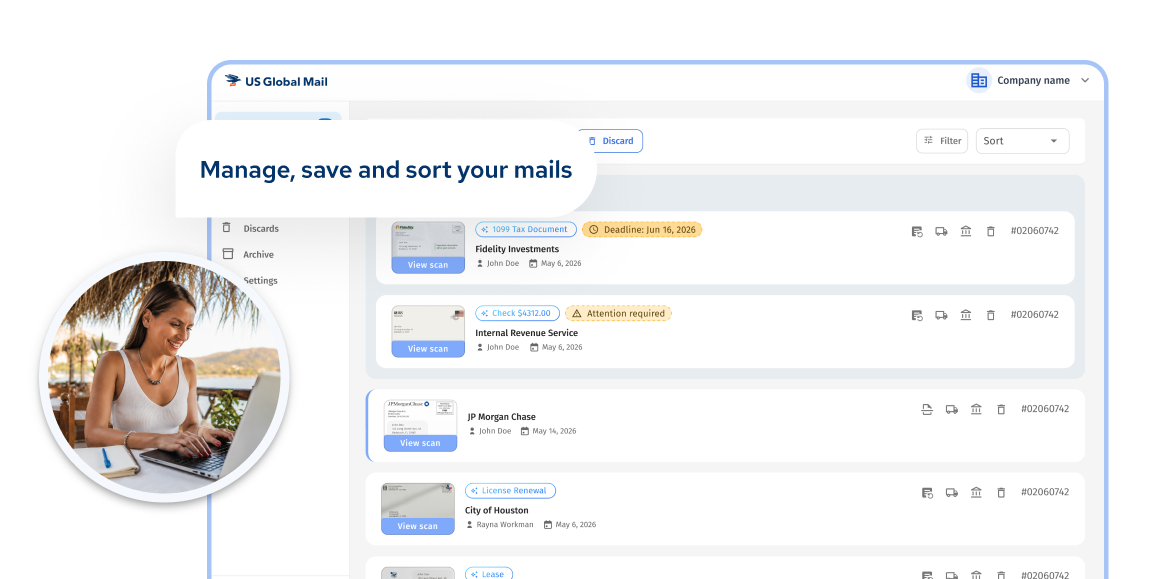The width and height of the screenshot is (1149, 579).
Task: Click the Discard button in toolbar
Action: coord(610,141)
